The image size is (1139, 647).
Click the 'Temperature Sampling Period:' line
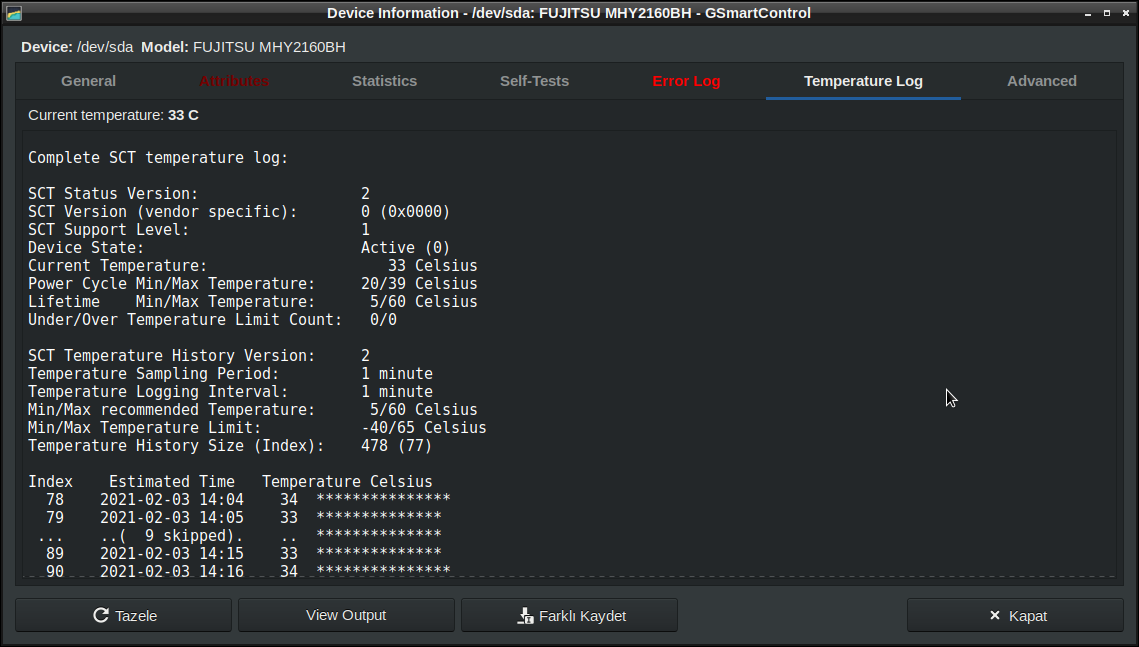coord(230,374)
